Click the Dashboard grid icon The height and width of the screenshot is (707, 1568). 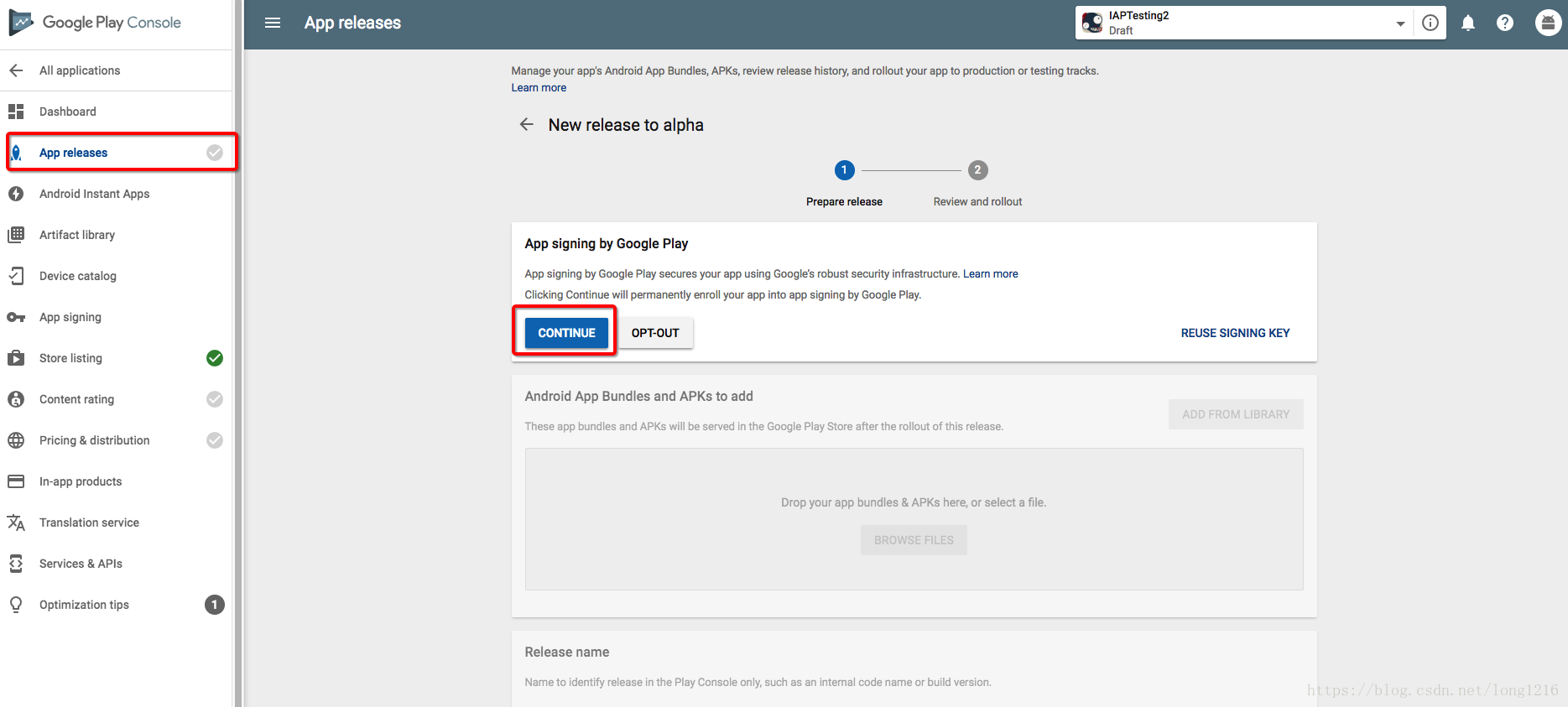16,112
